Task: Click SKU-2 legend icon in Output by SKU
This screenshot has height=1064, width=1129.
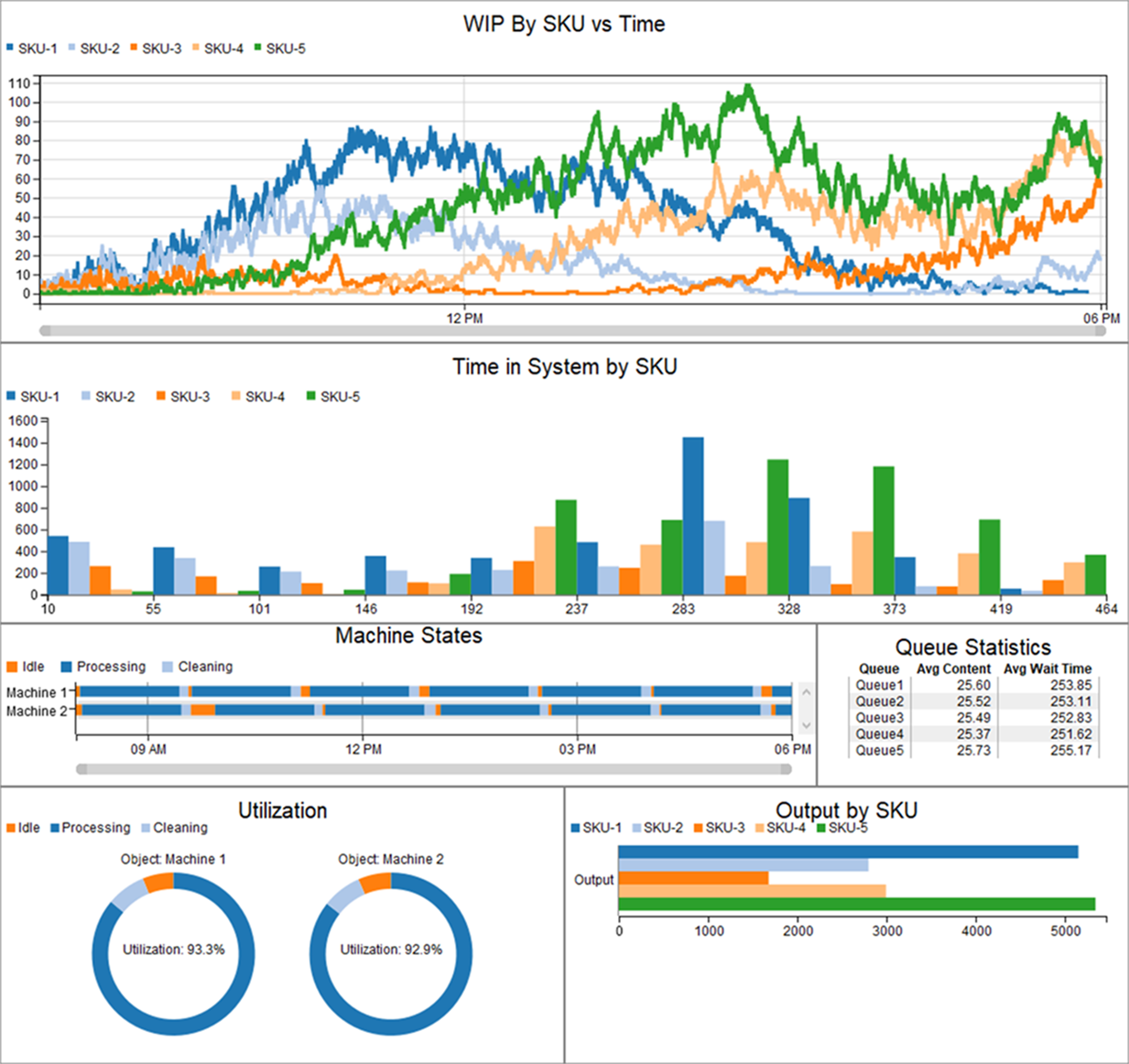Action: coord(636,828)
